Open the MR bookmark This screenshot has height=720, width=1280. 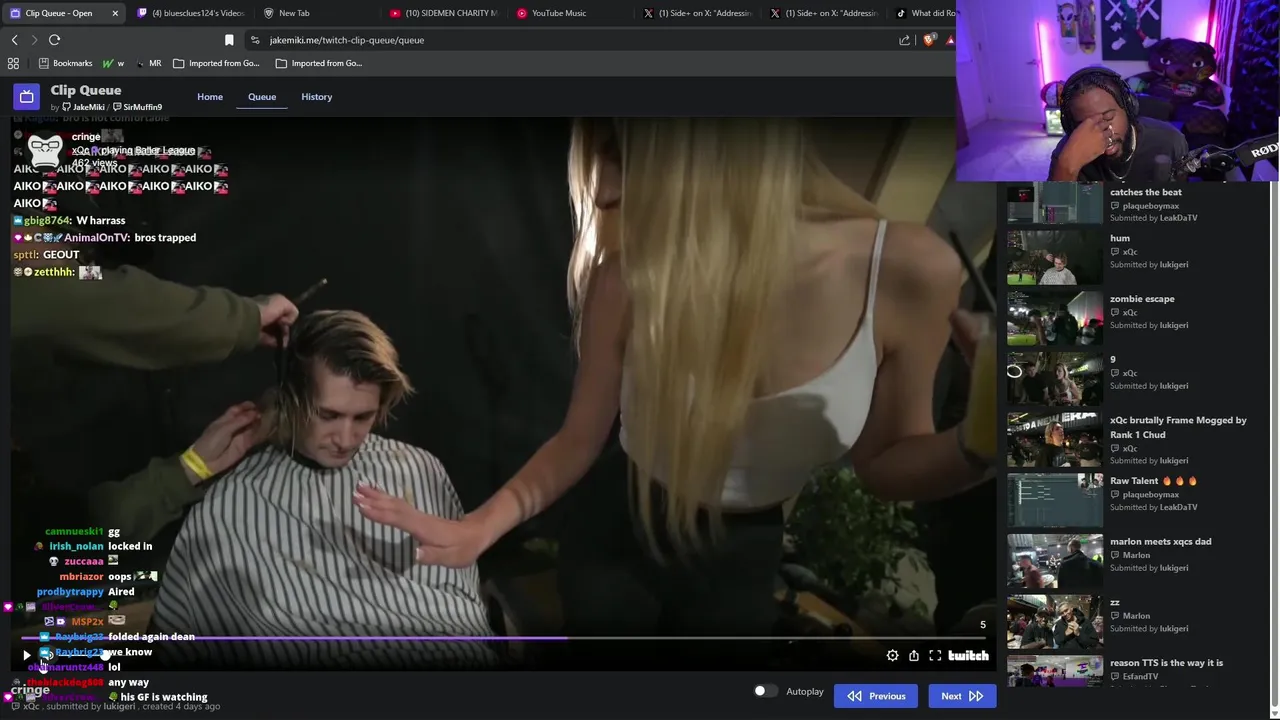[149, 63]
